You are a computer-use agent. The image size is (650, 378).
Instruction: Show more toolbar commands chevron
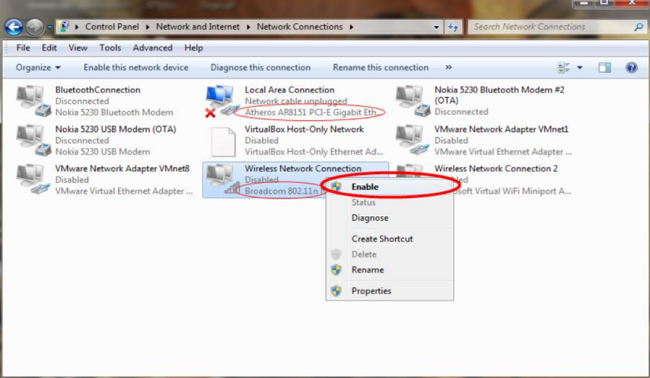coord(449,67)
